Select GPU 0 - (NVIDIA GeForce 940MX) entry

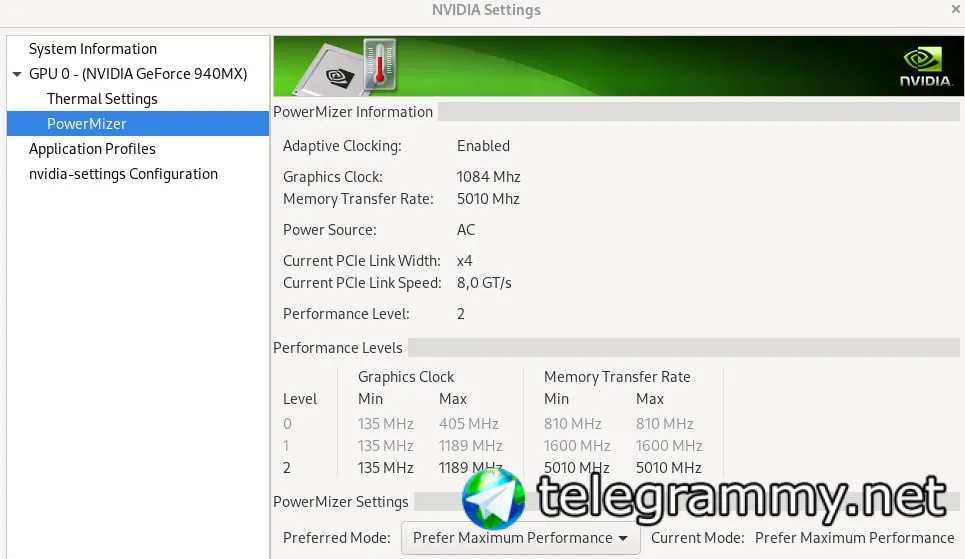point(138,74)
